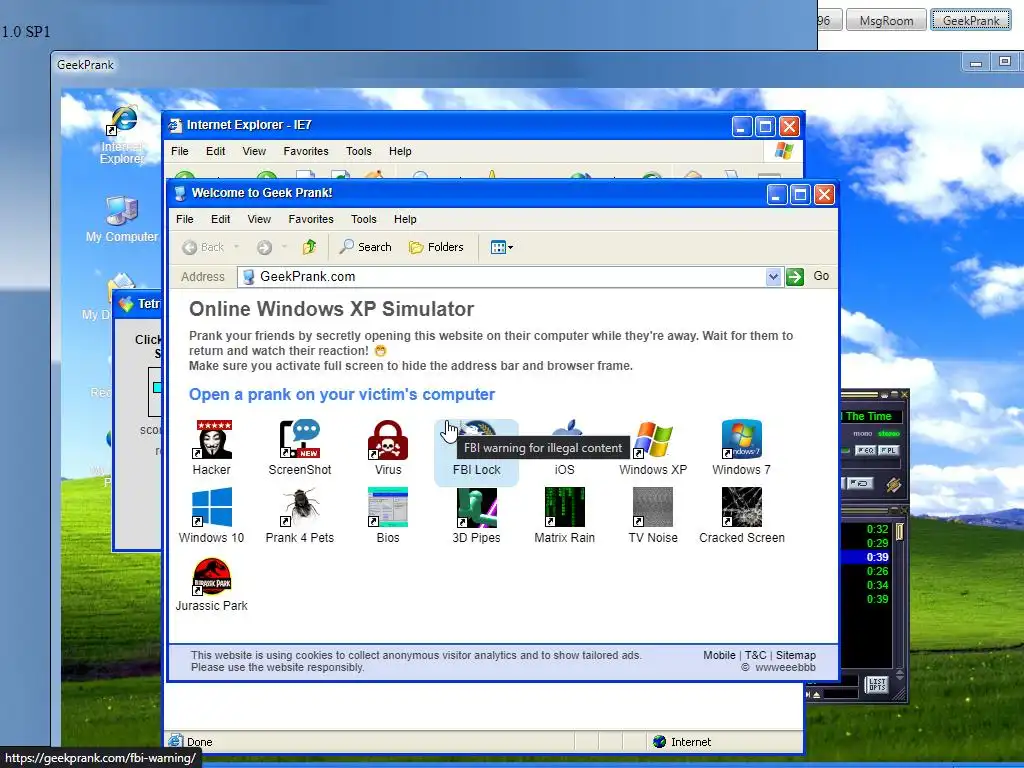Viewport: 1024px width, 768px height.
Task: Click the Go label beside address bar
Action: click(821, 276)
